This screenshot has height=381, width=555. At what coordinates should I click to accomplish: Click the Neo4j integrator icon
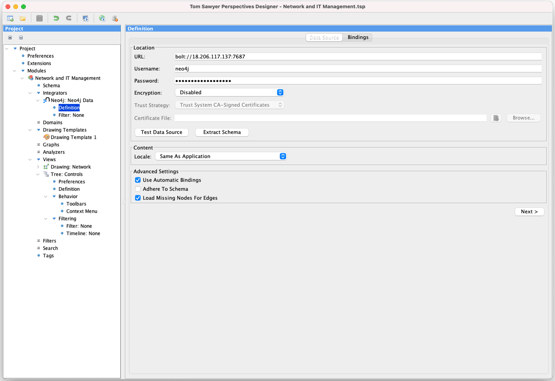46,100
